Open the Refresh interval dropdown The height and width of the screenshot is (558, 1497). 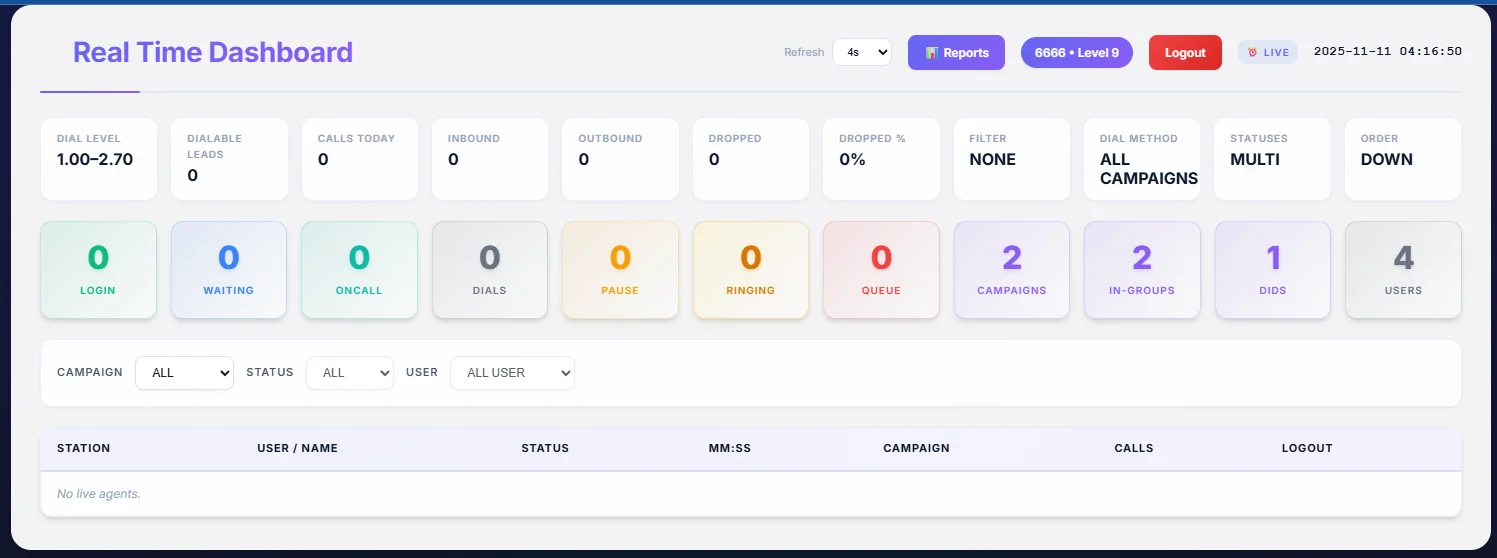(x=861, y=52)
